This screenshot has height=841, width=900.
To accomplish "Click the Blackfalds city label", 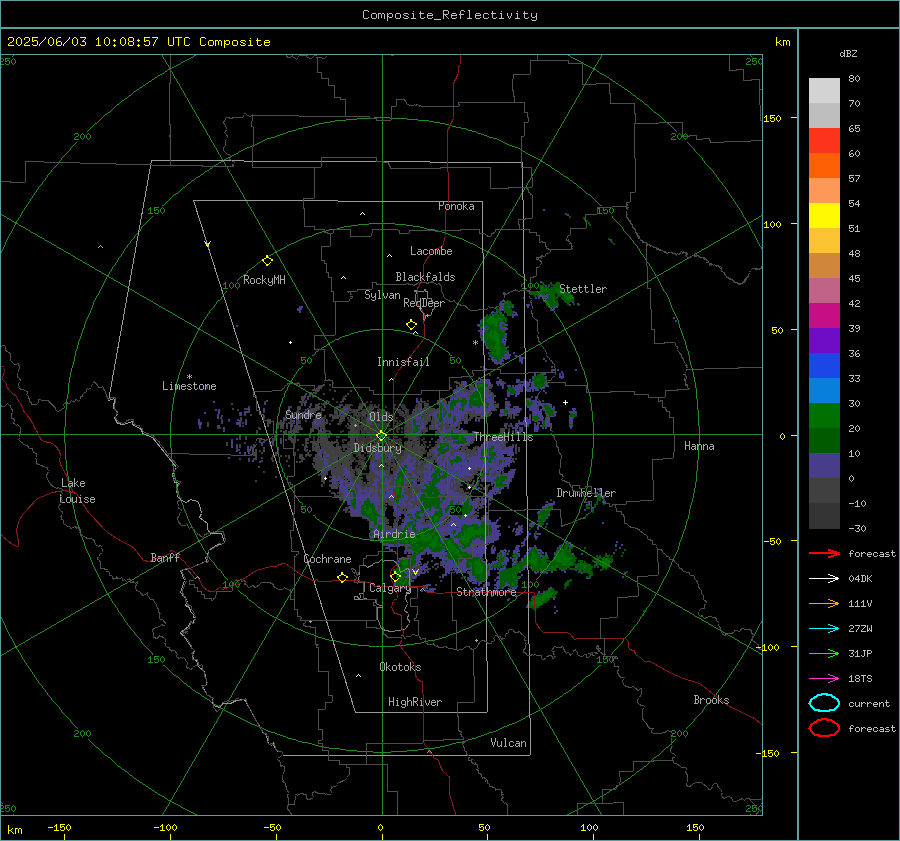I will point(425,277).
